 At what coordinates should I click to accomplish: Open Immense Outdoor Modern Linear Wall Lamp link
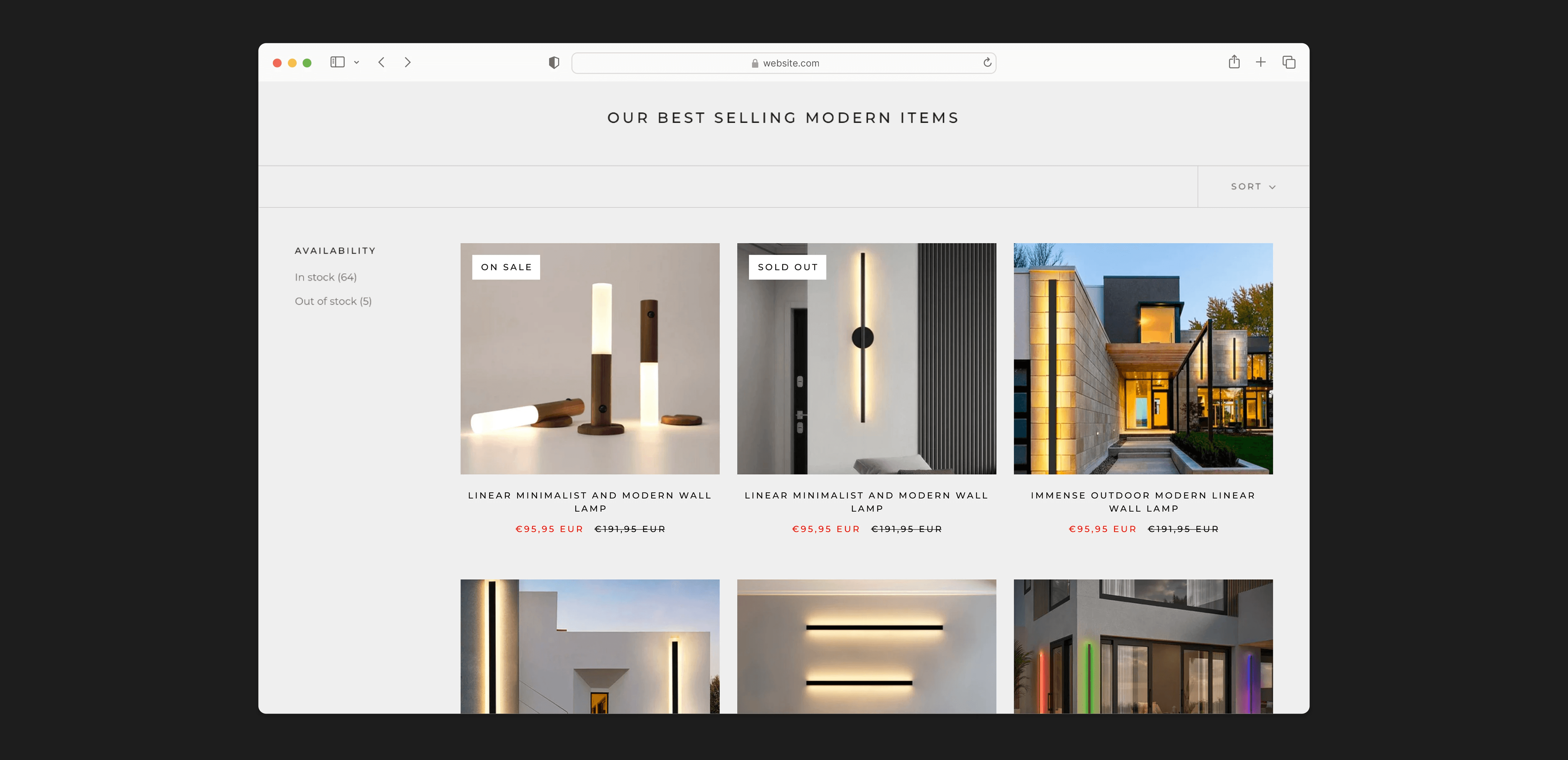[1143, 501]
